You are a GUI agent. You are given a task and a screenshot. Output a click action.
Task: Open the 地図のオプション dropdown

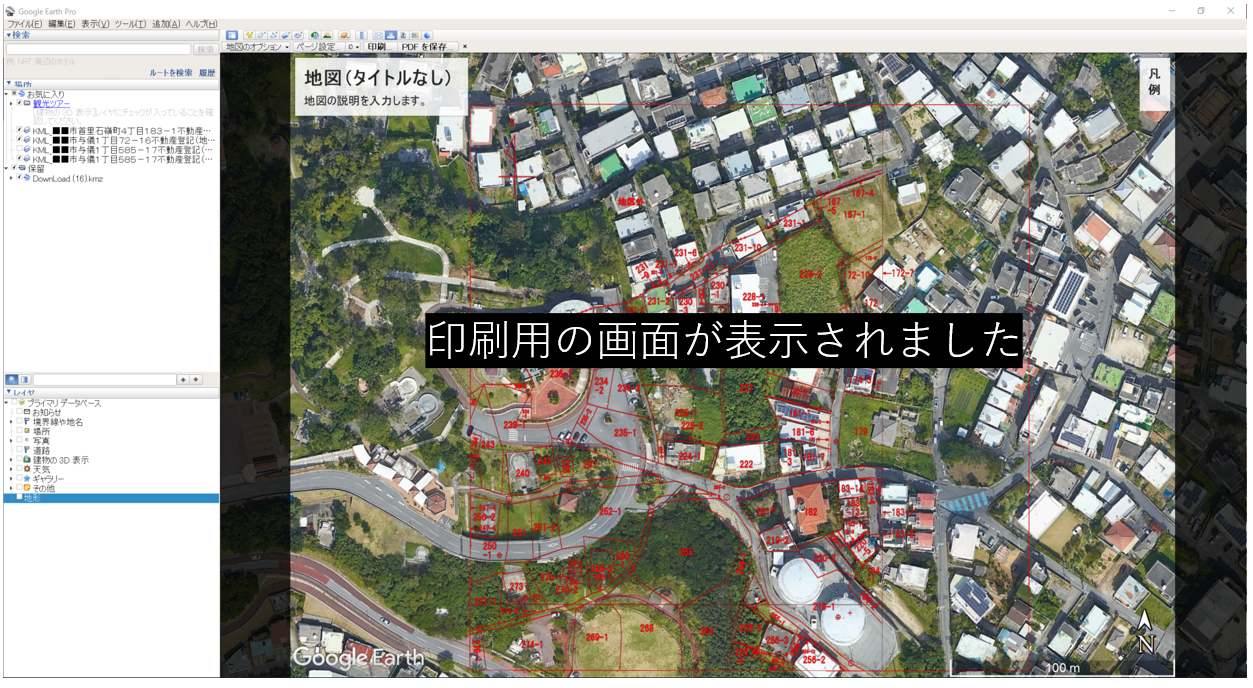coord(257,47)
